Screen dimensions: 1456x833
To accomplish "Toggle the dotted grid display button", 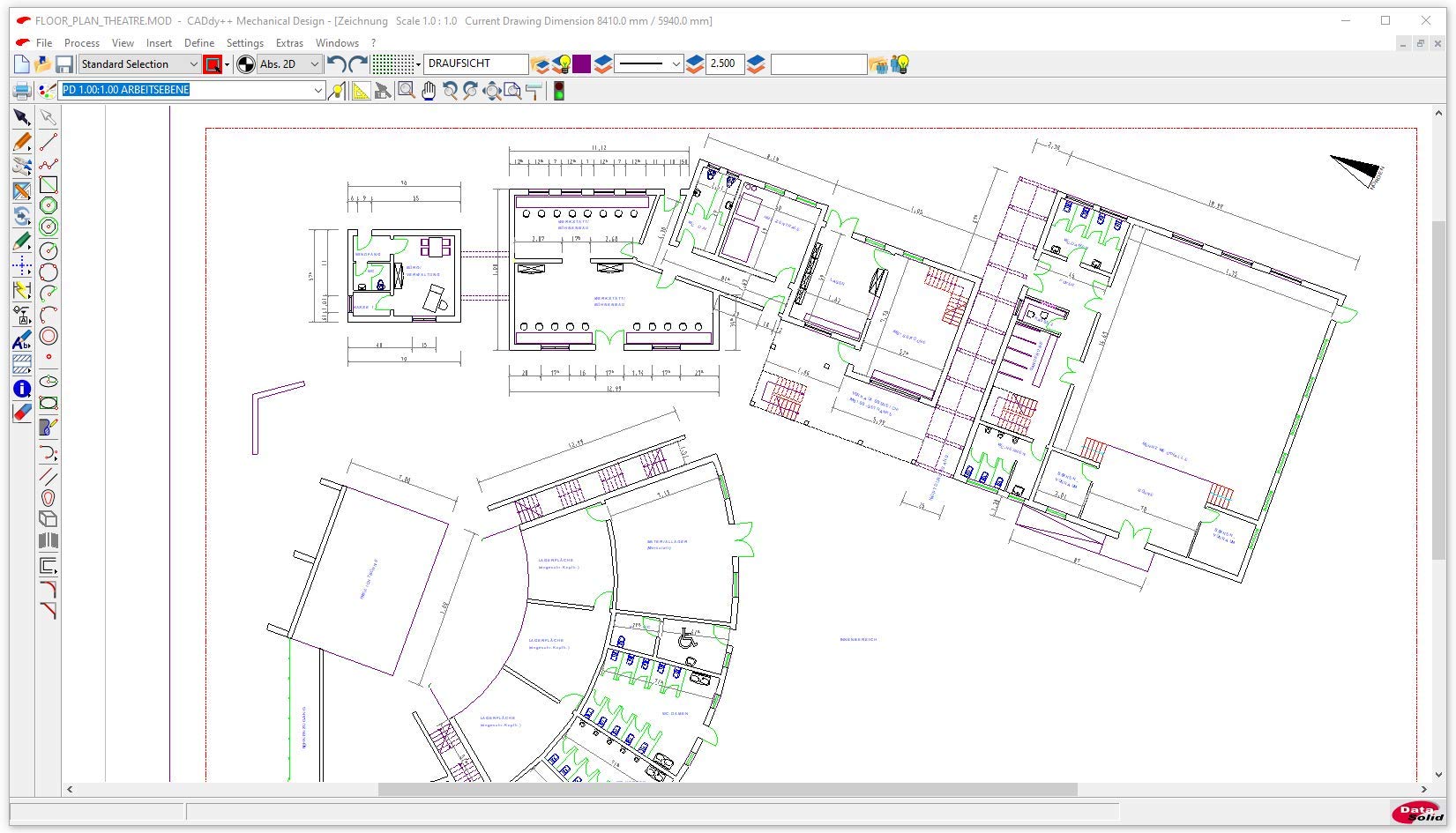I will (x=392, y=64).
